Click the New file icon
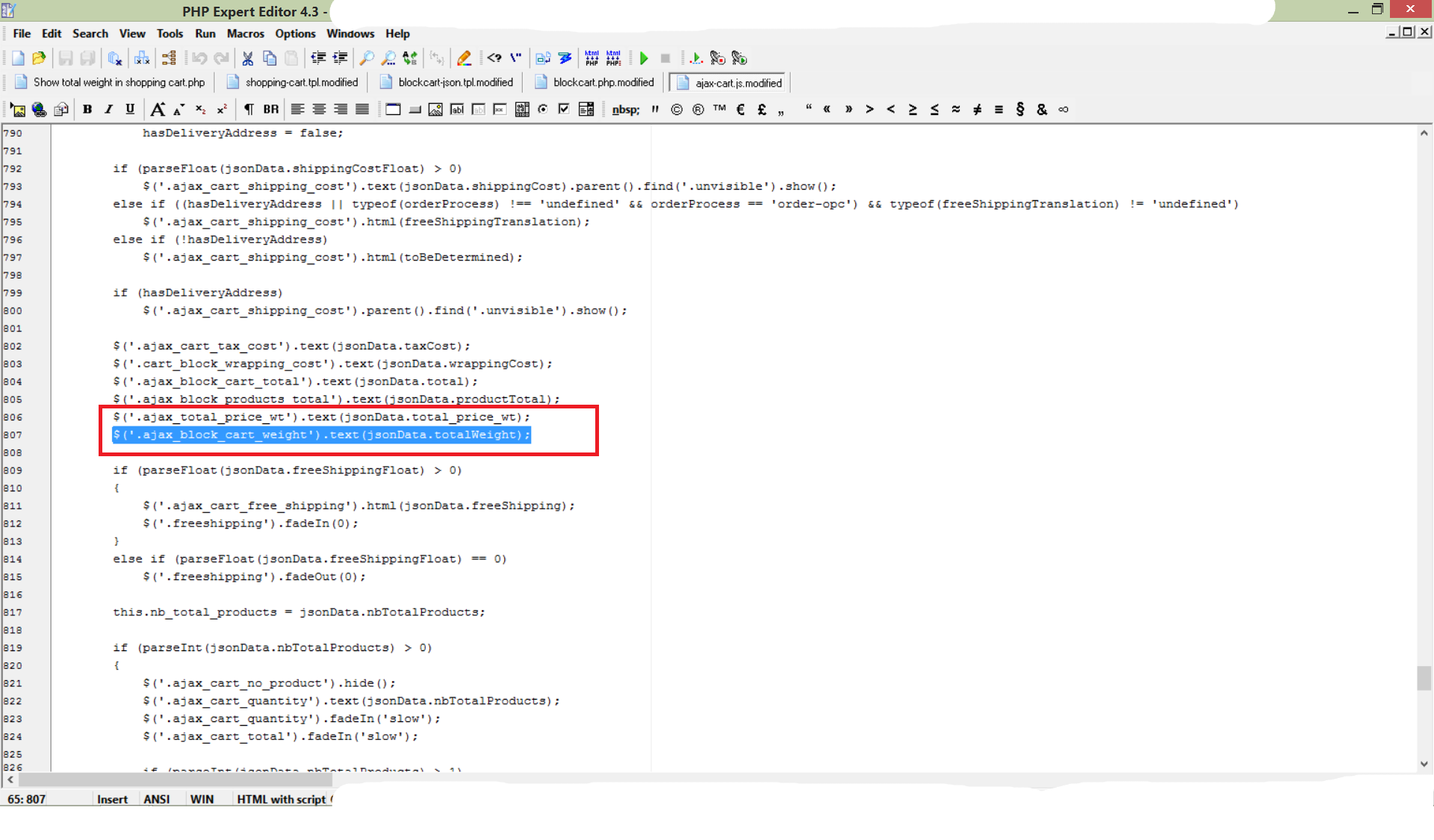 coord(18,58)
